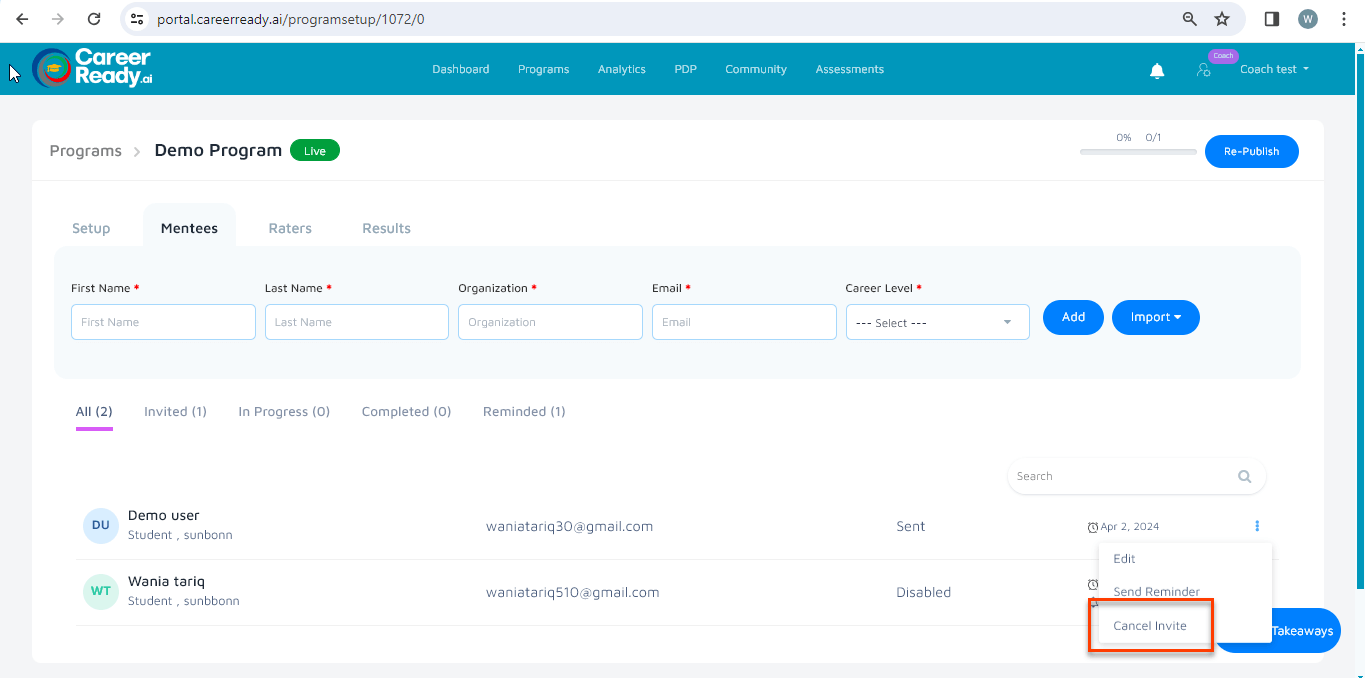The width and height of the screenshot is (1365, 678).
Task: Expand the Coach test account menu
Action: coord(1274,69)
